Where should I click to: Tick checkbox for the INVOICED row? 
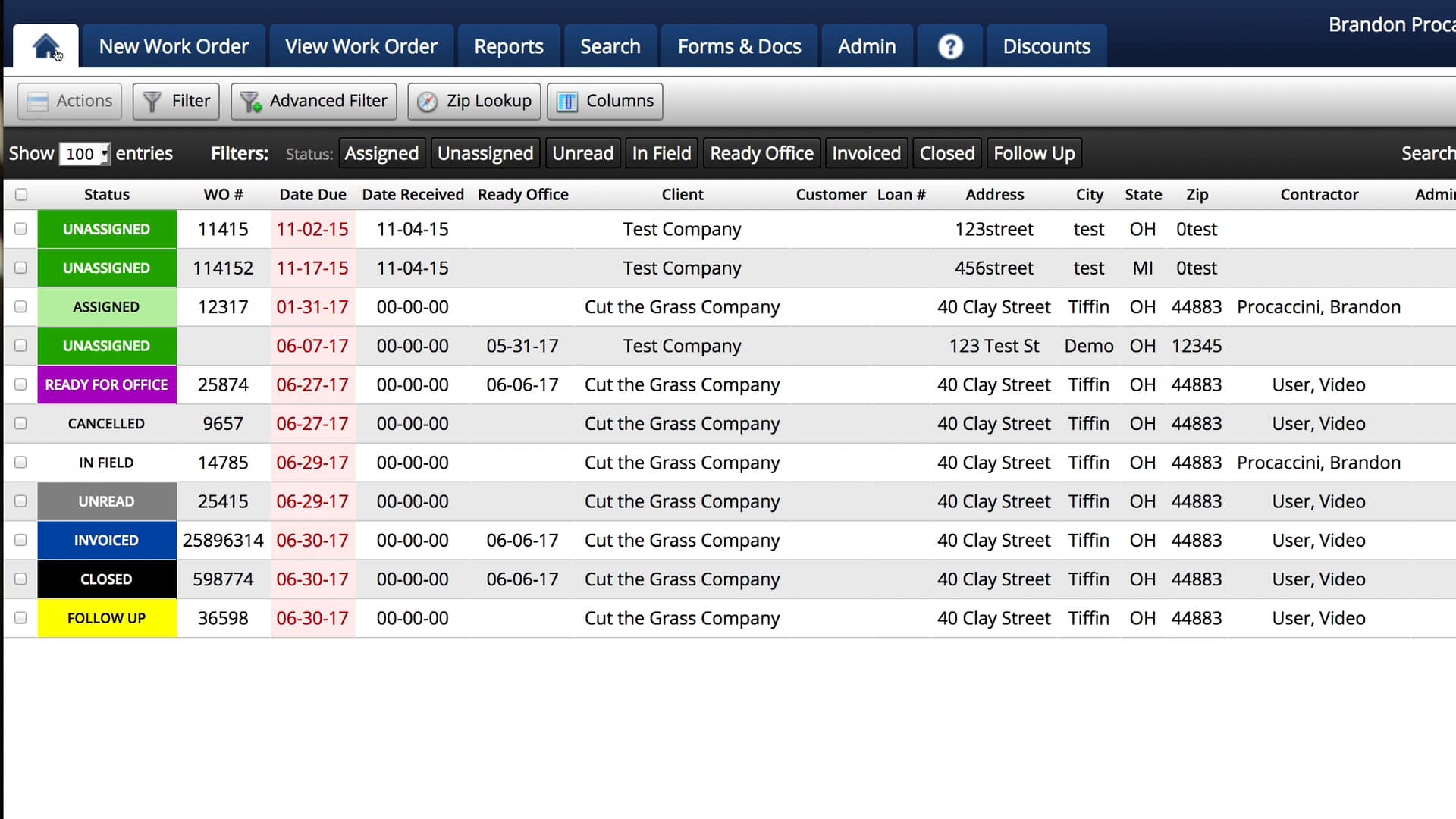(20, 540)
